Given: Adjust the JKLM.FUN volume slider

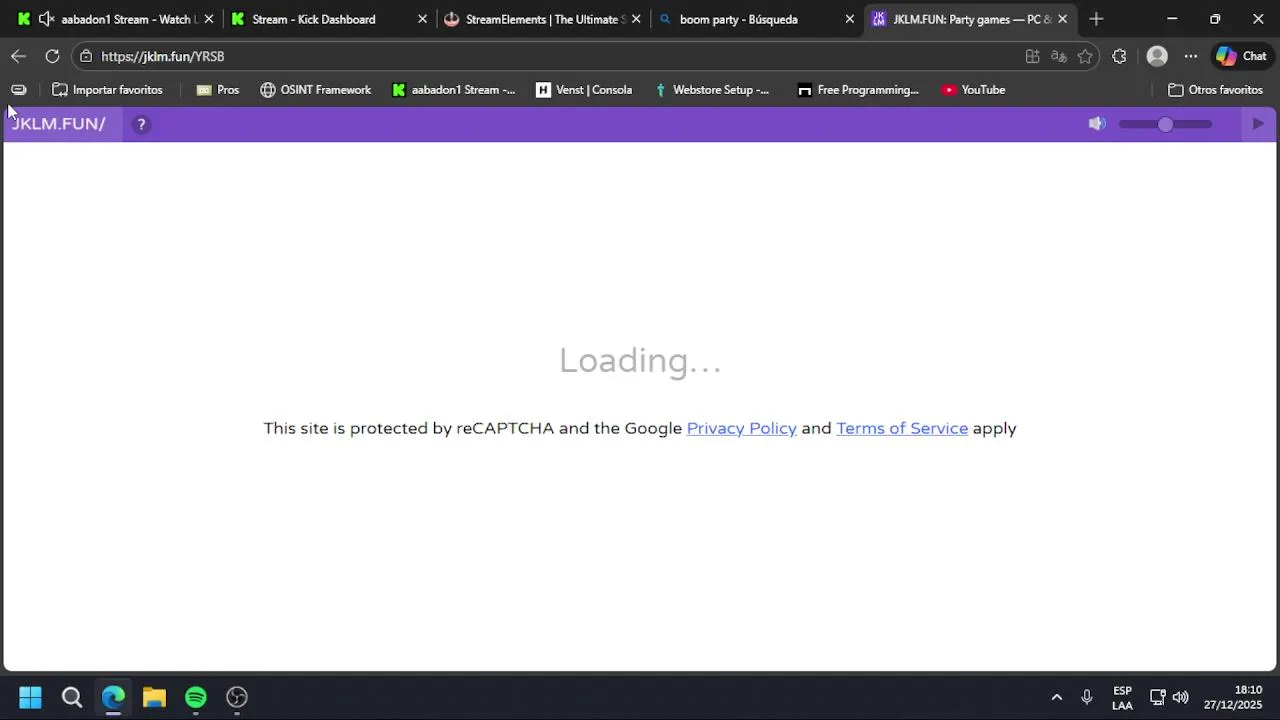Looking at the screenshot, I should tap(1166, 124).
